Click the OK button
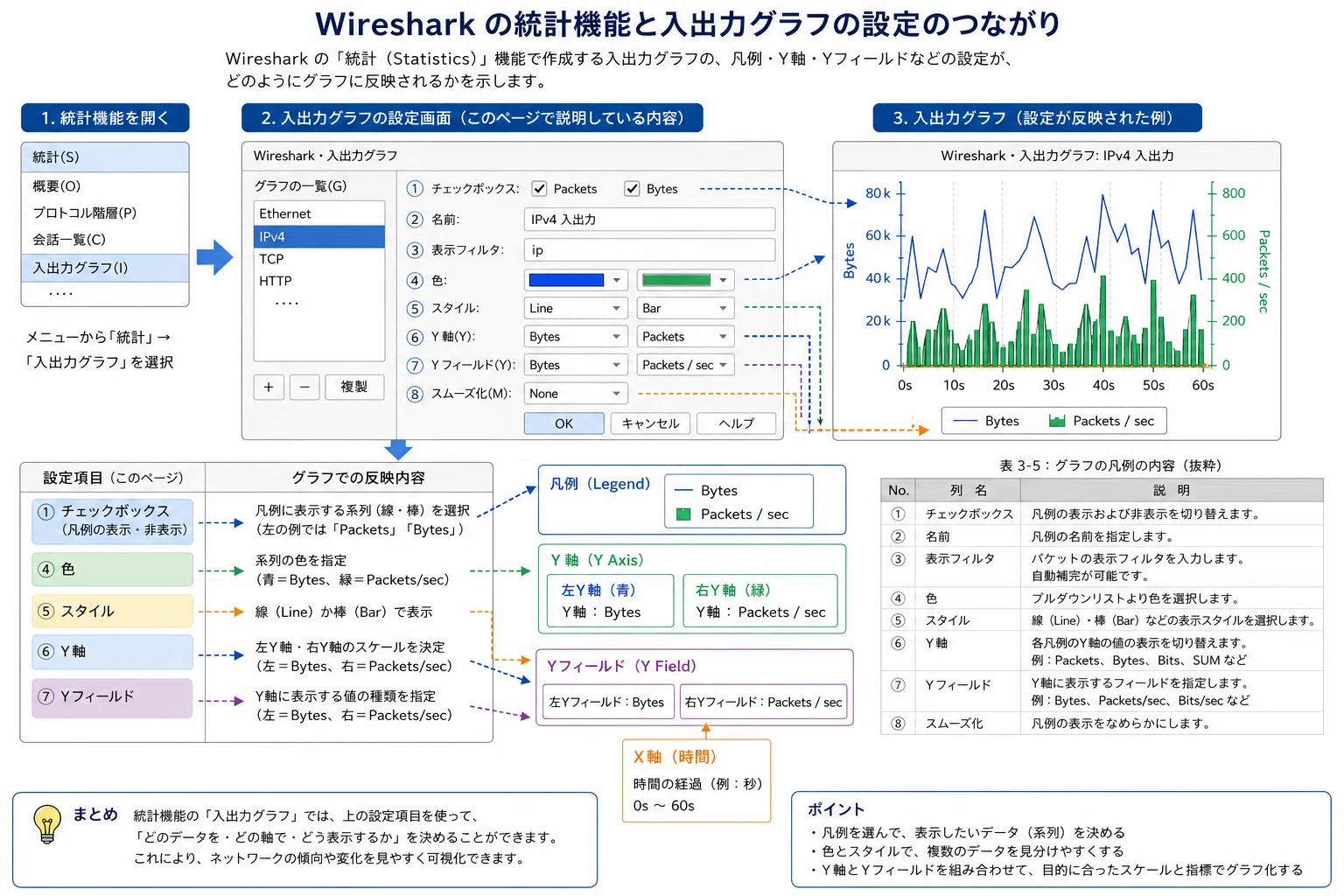Screen dimensions: 1344x896 pos(563,423)
